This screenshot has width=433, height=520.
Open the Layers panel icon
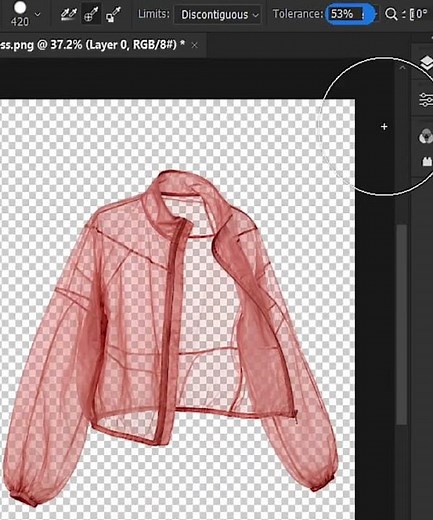pos(427,63)
